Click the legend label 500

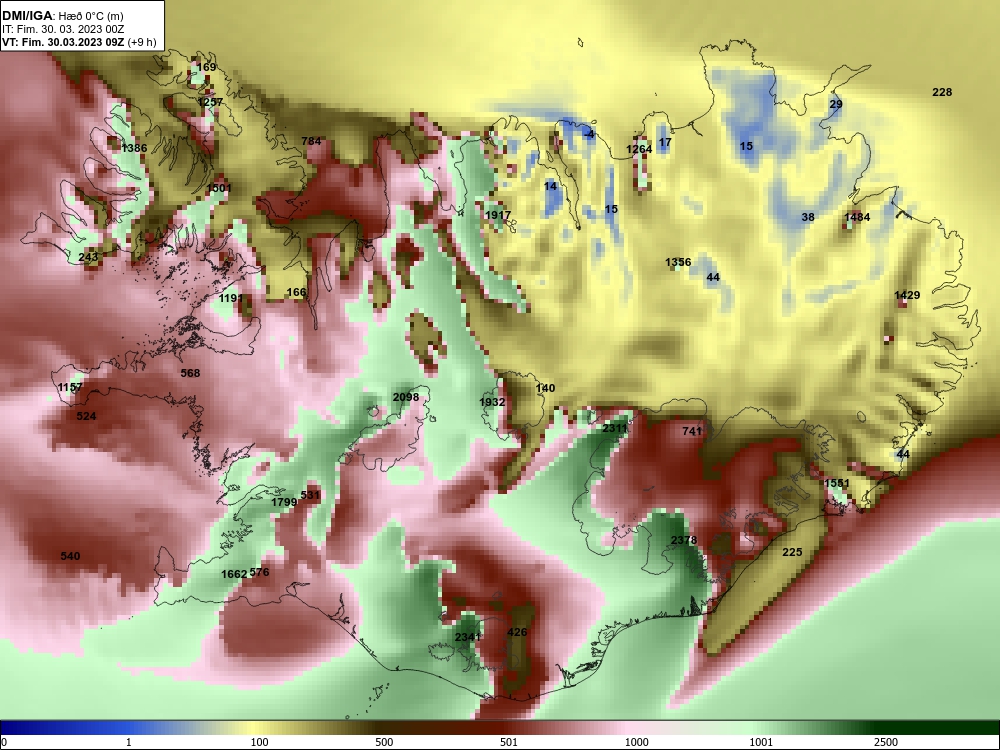tap(384, 742)
